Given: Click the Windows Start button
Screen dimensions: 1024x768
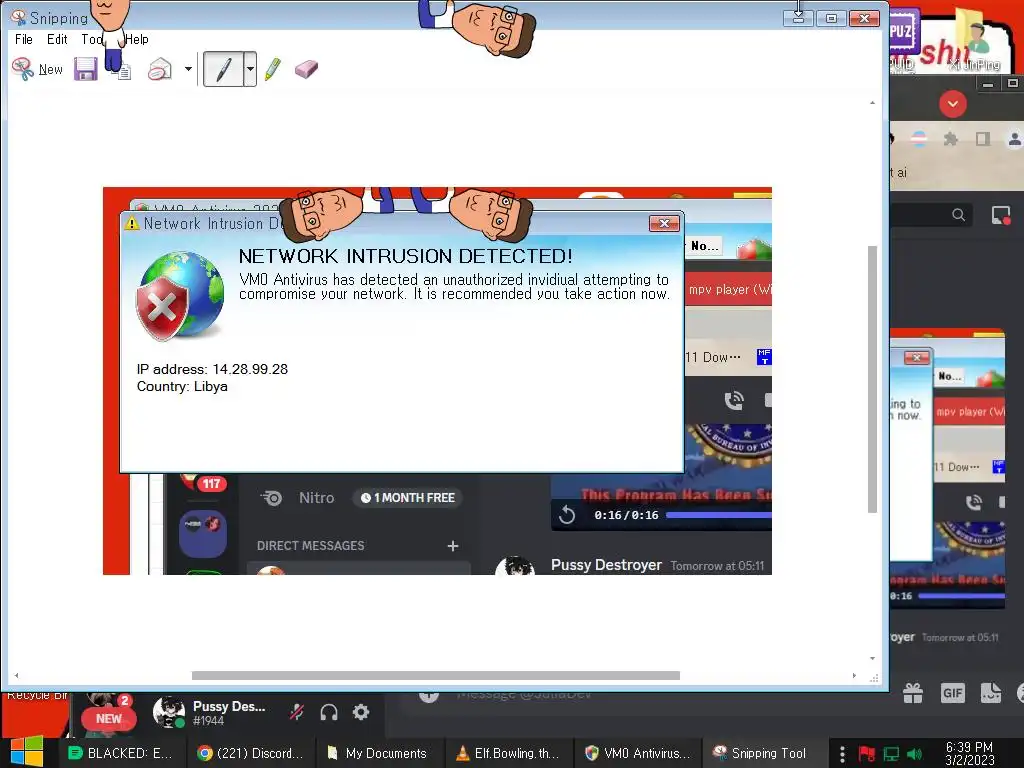Looking at the screenshot, I should [x=27, y=752].
